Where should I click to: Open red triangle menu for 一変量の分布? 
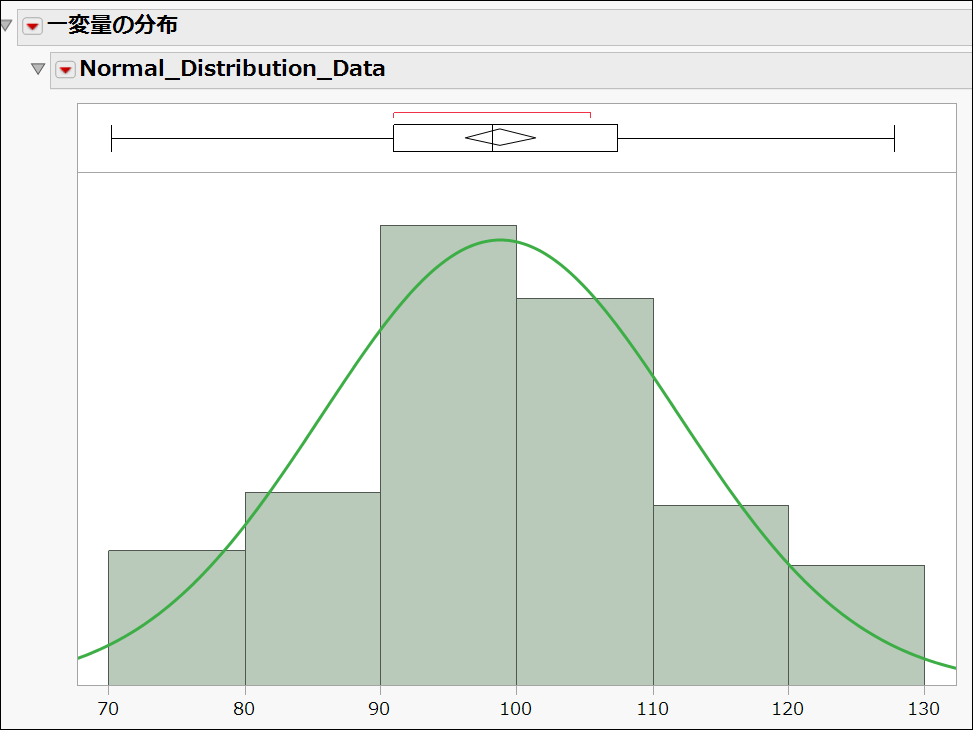[x=32, y=26]
